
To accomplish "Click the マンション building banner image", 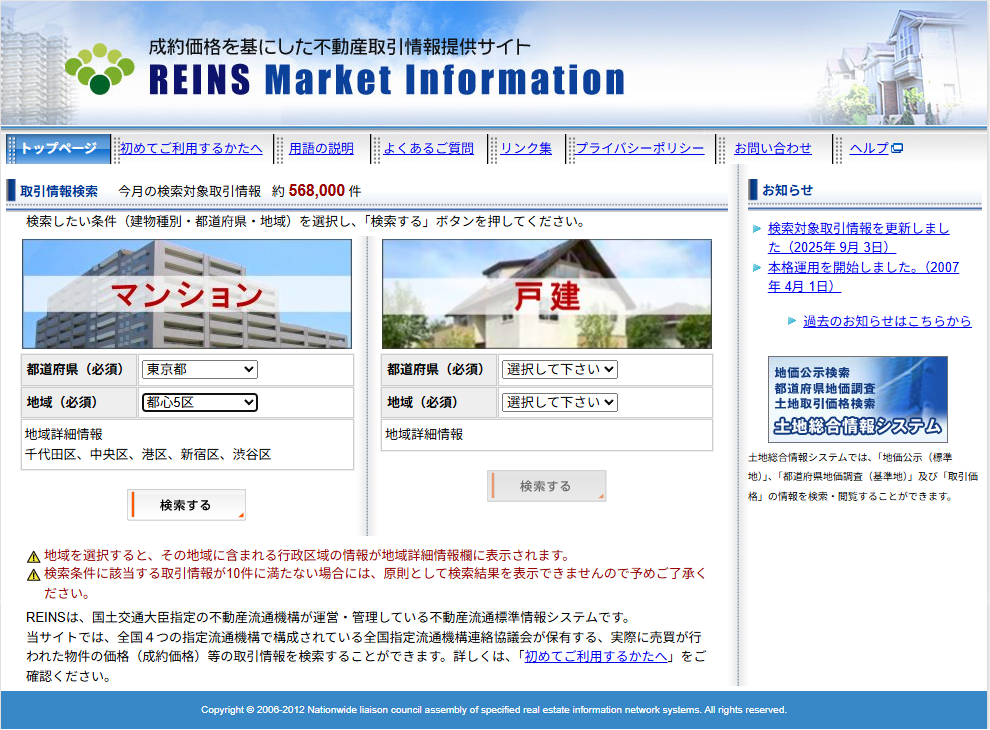I will (187, 294).
